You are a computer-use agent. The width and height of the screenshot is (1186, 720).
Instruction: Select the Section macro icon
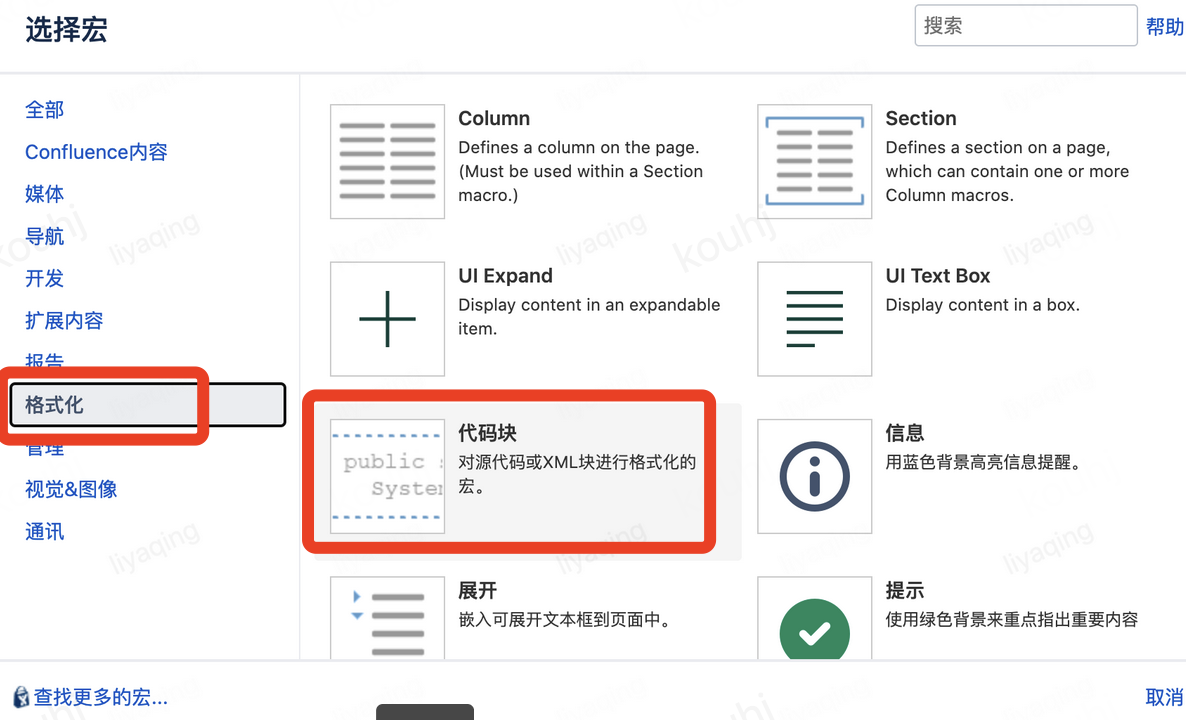click(814, 161)
